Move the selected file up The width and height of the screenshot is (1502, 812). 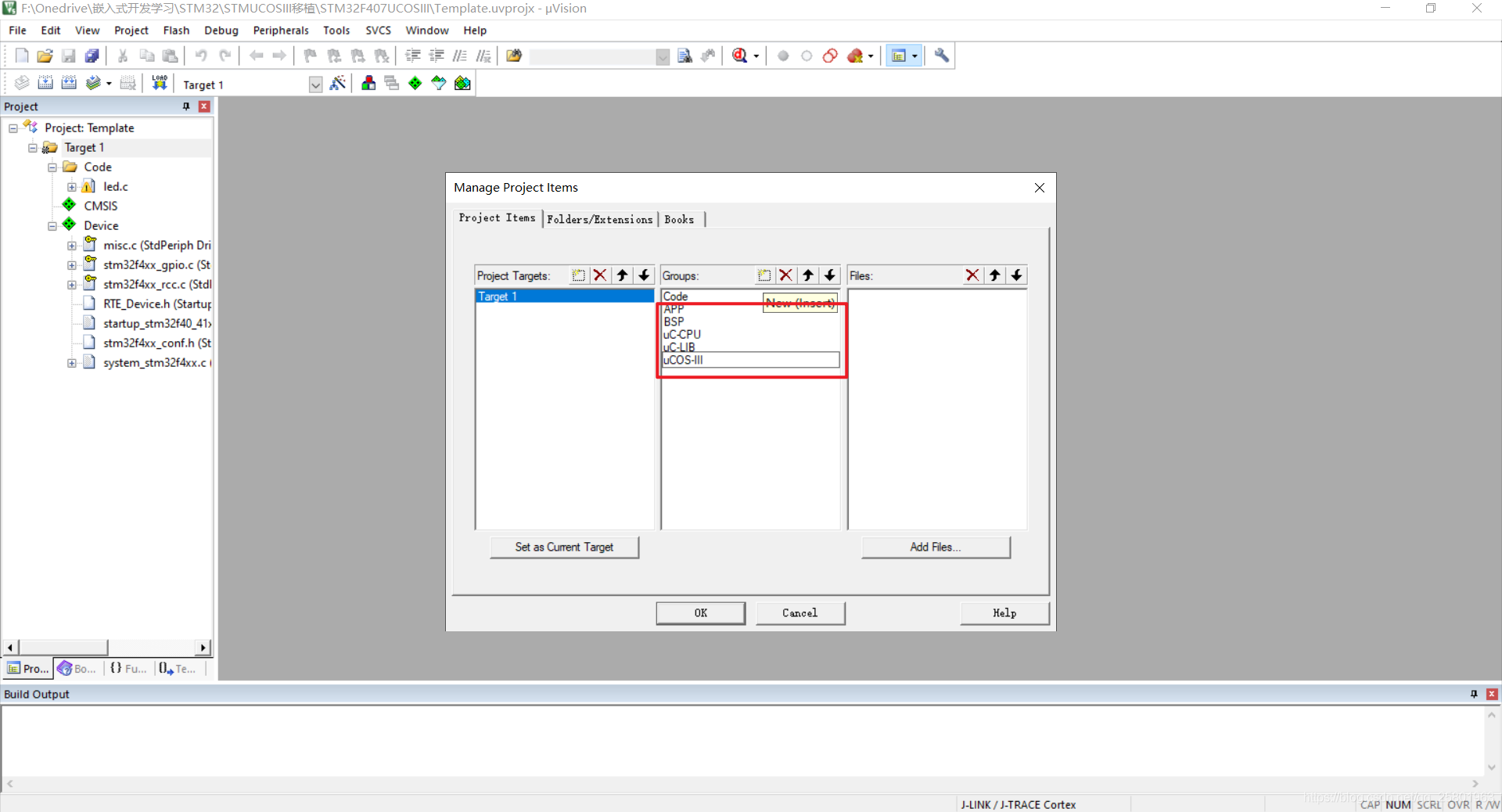(994, 275)
